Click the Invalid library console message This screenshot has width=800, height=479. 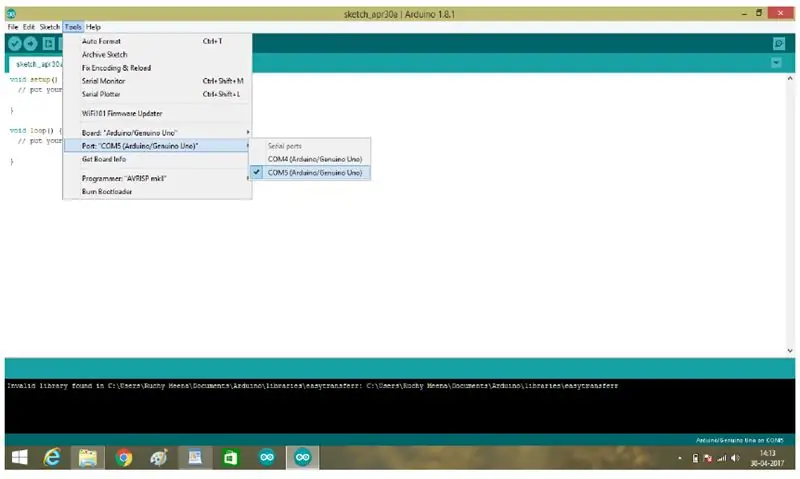coord(312,386)
